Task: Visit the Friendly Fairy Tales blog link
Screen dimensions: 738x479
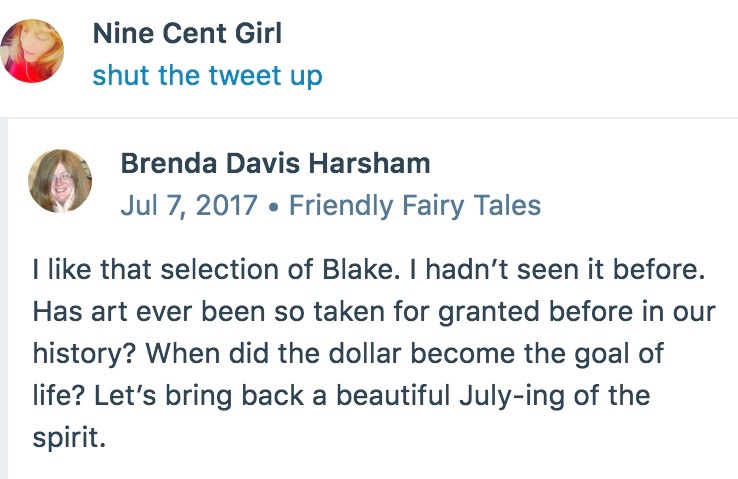Action: click(x=414, y=207)
